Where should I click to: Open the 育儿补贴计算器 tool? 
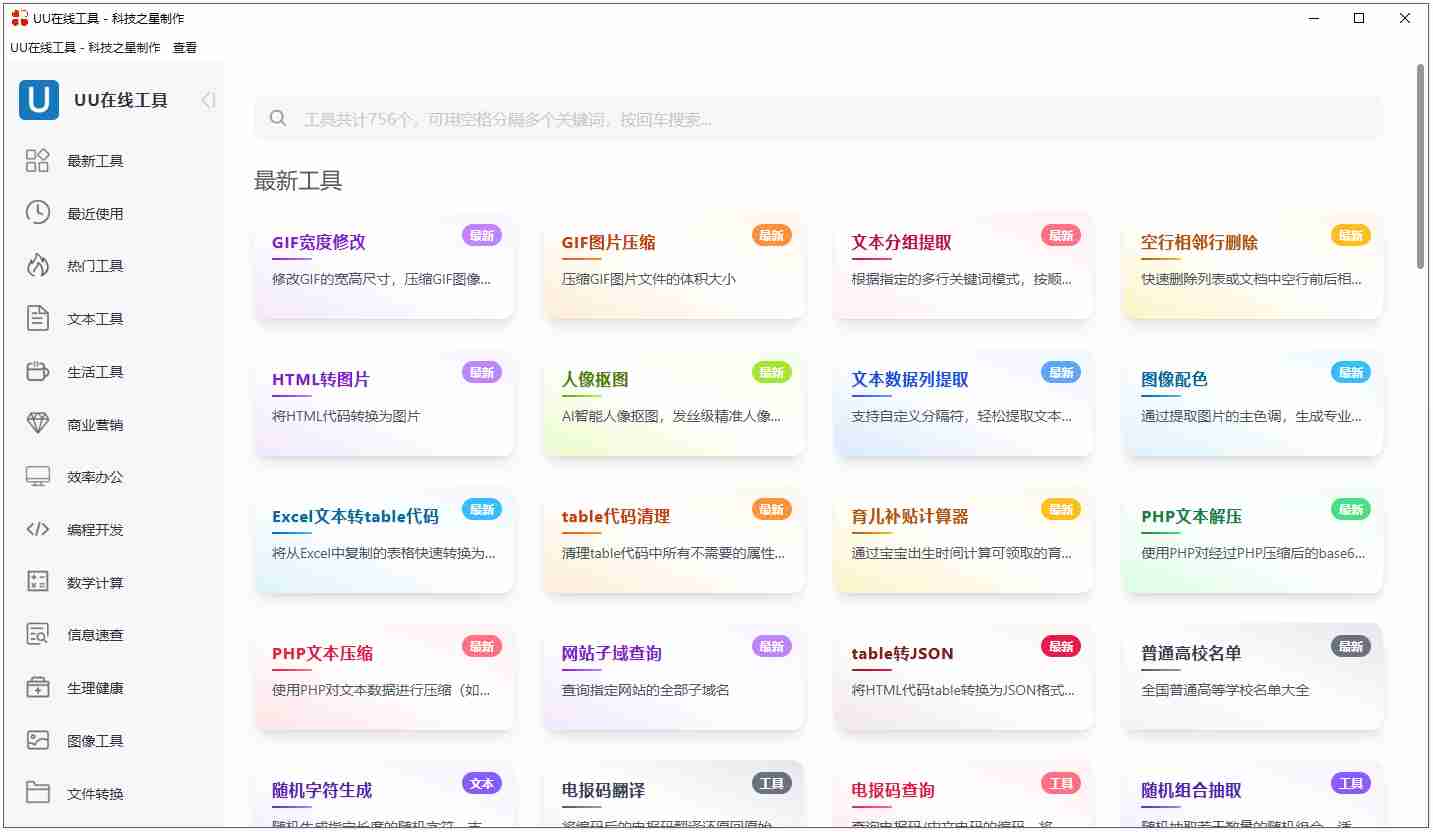tap(962, 541)
